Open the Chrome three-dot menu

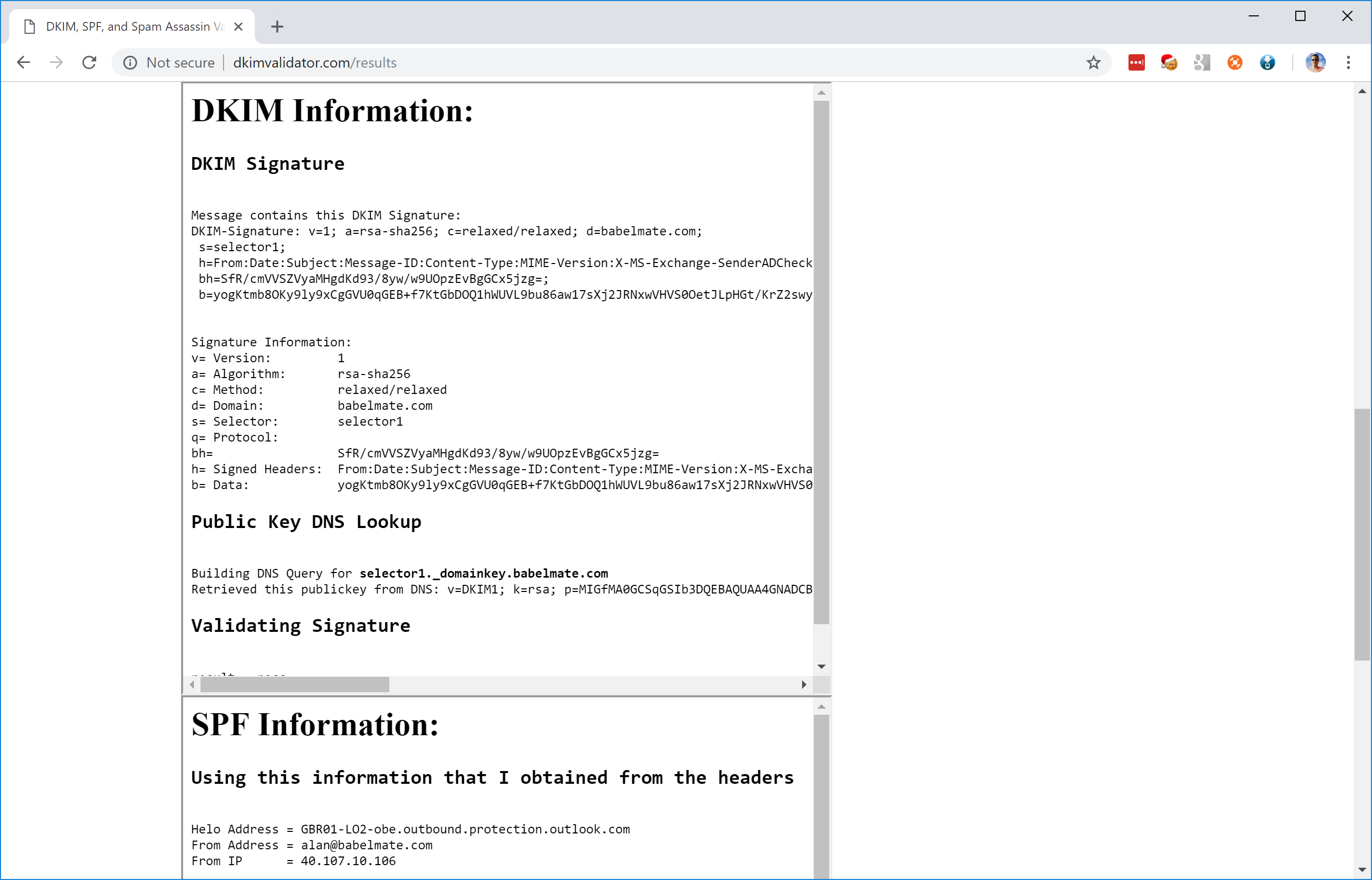tap(1348, 62)
